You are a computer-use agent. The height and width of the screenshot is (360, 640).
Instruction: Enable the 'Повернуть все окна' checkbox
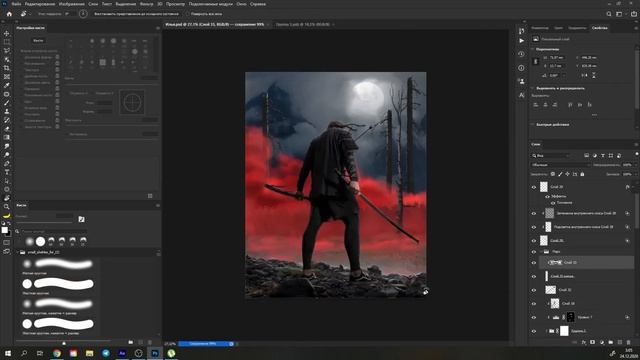click(188, 14)
